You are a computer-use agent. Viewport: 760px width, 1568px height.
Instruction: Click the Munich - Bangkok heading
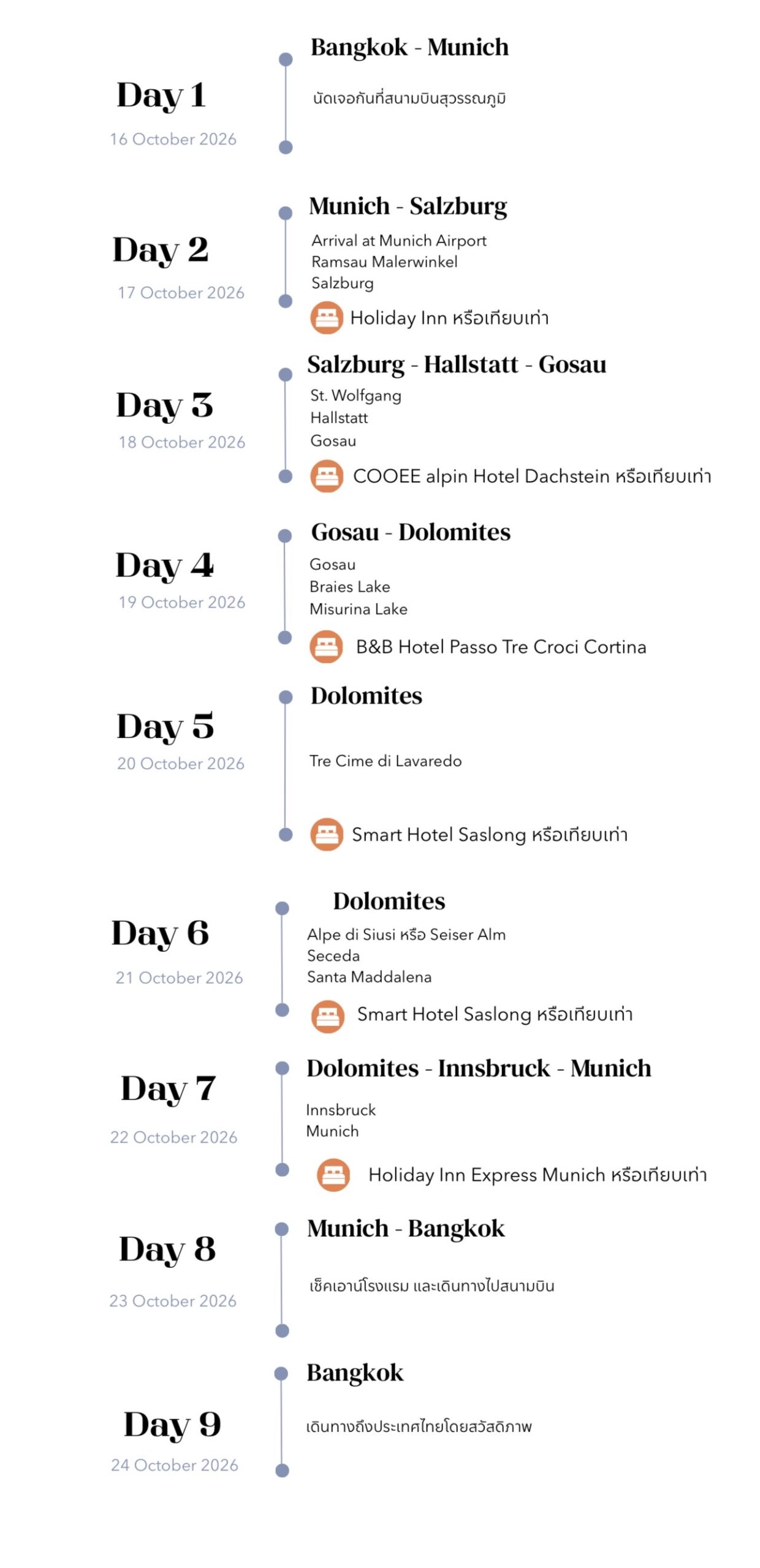click(x=406, y=1229)
